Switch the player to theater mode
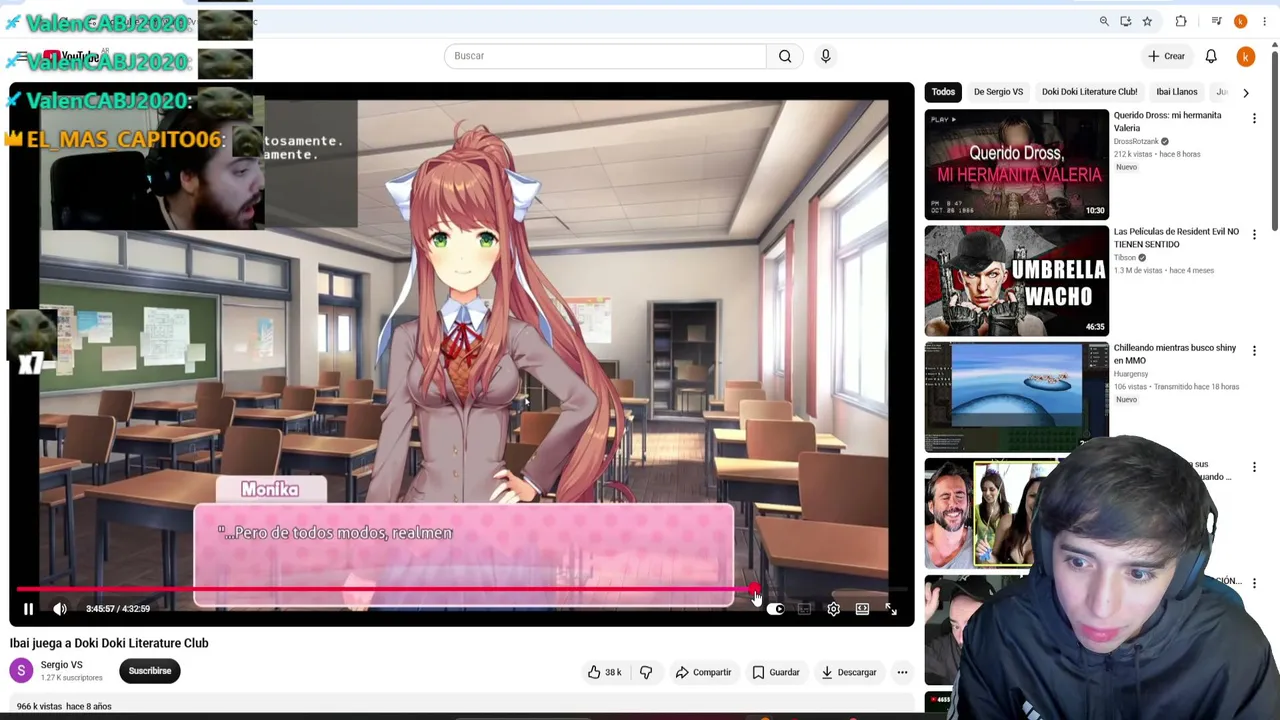This screenshot has width=1280, height=720. pos(862,609)
